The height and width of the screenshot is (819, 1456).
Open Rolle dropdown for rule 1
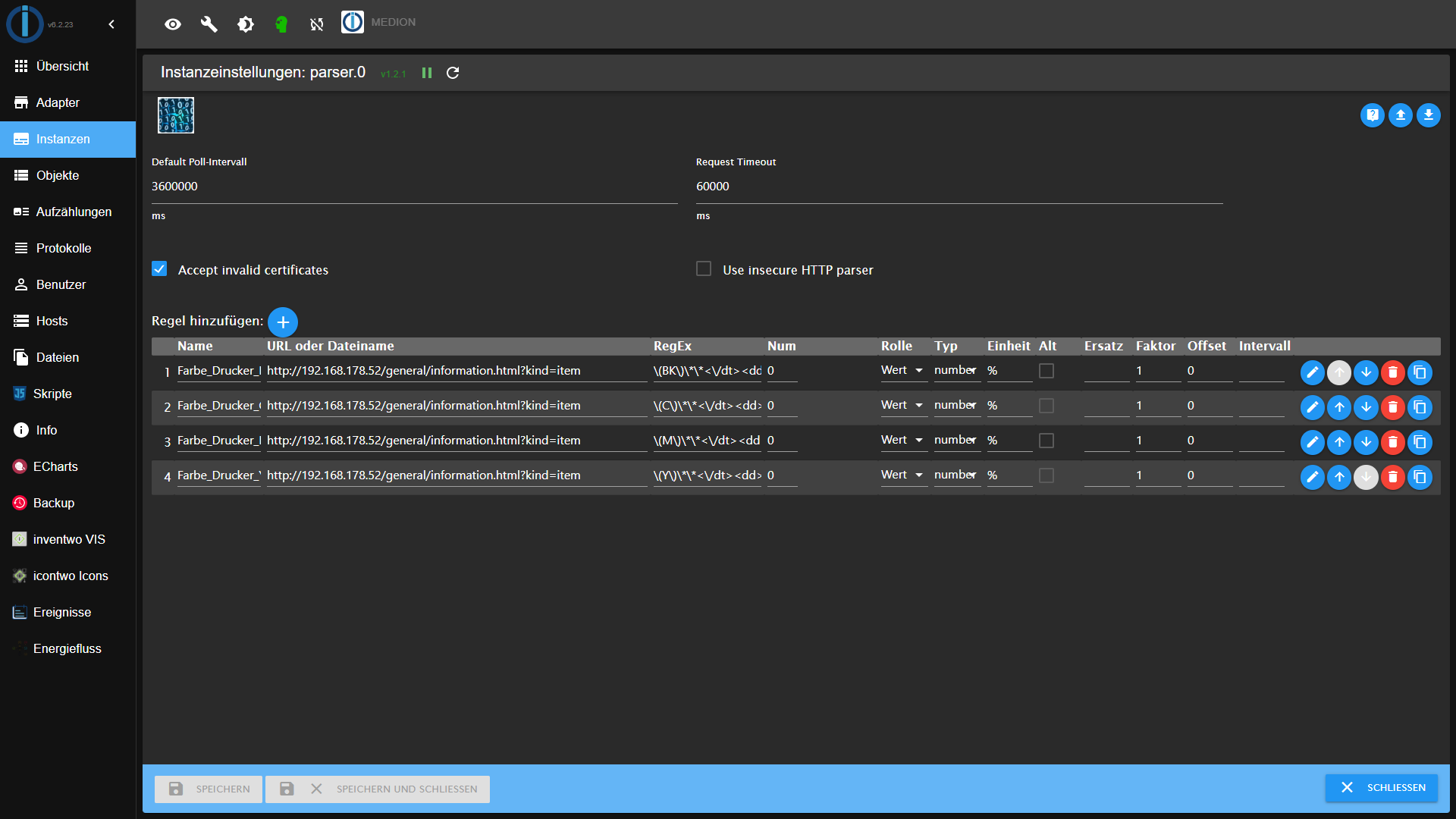(904, 371)
